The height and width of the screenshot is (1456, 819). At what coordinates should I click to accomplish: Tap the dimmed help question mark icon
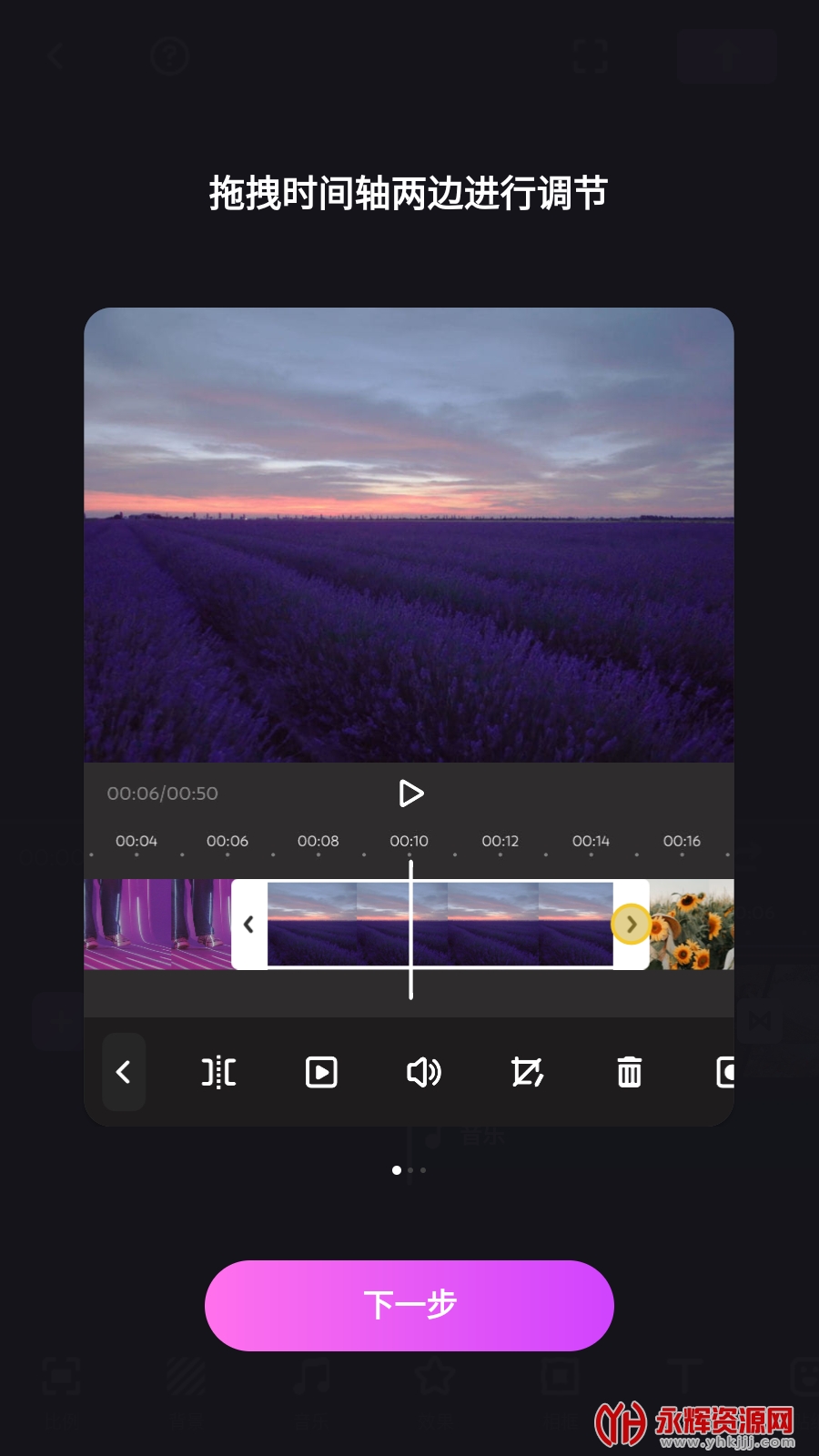pos(169,56)
